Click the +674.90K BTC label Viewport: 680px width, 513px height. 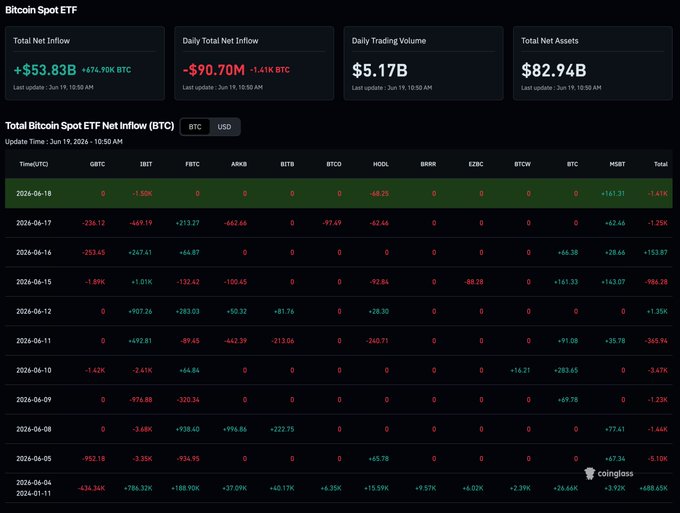coord(106,70)
